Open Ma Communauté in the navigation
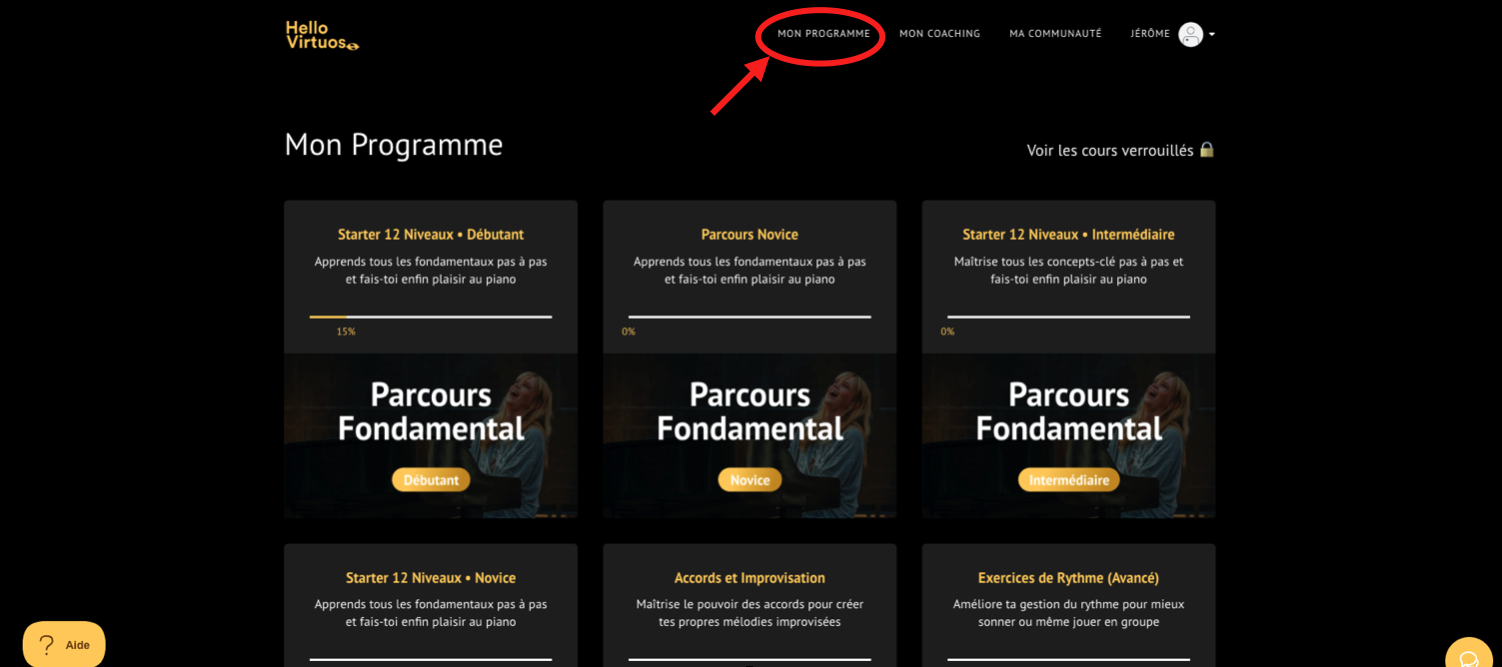Screen dimensions: 1502x667 coord(1055,34)
